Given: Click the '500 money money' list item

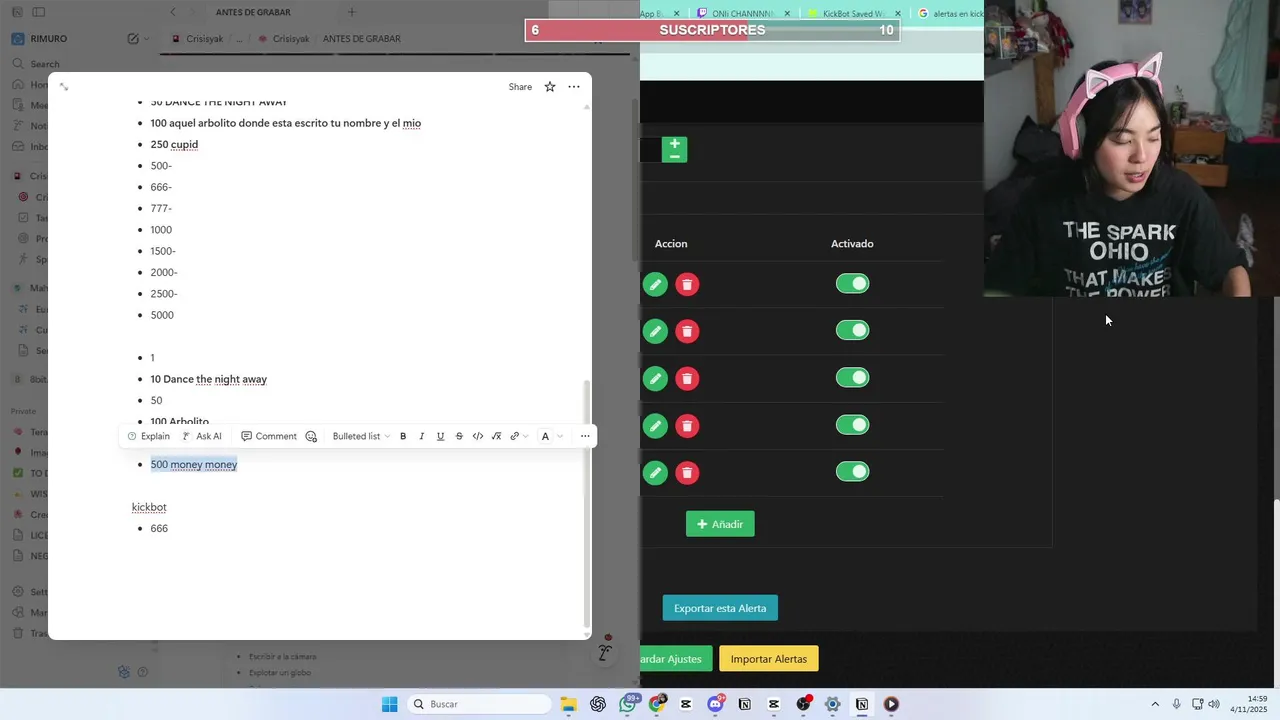Looking at the screenshot, I should (x=194, y=464).
